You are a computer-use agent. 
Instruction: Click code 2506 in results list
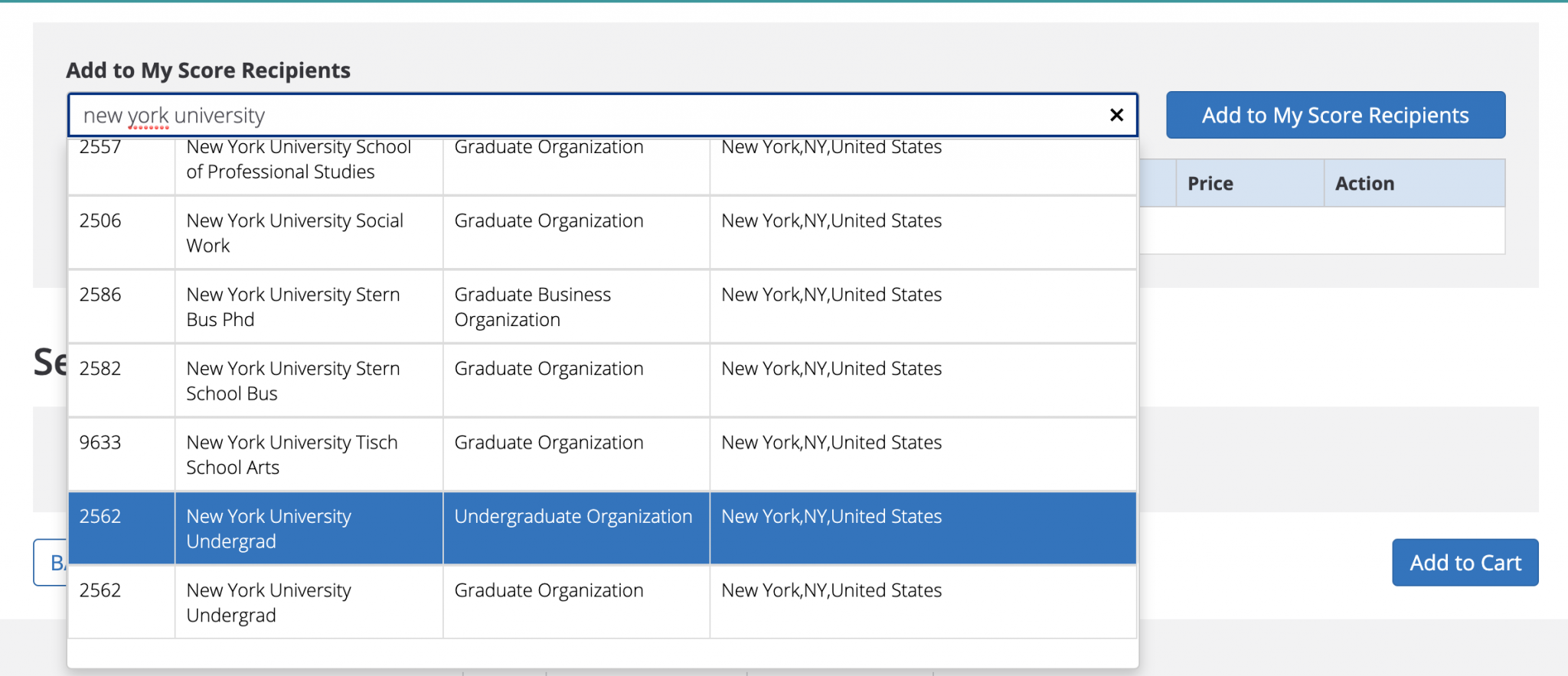100,221
